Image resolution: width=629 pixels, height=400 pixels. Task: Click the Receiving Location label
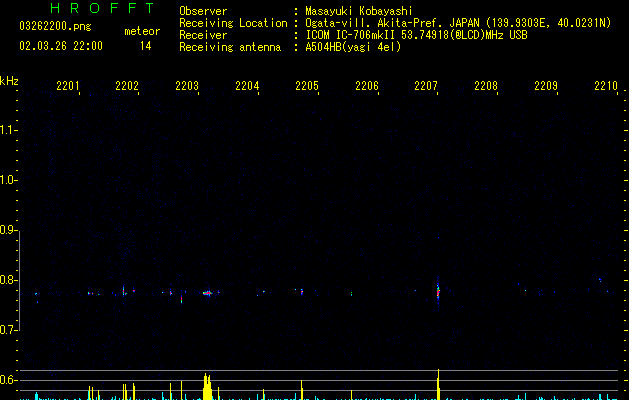(x=233, y=23)
